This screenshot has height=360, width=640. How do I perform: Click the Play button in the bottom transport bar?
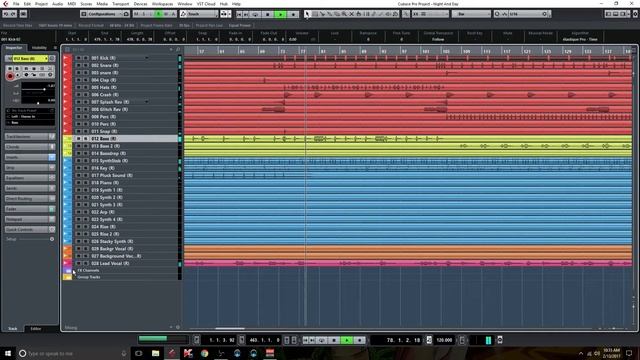pyautogui.click(x=347, y=340)
